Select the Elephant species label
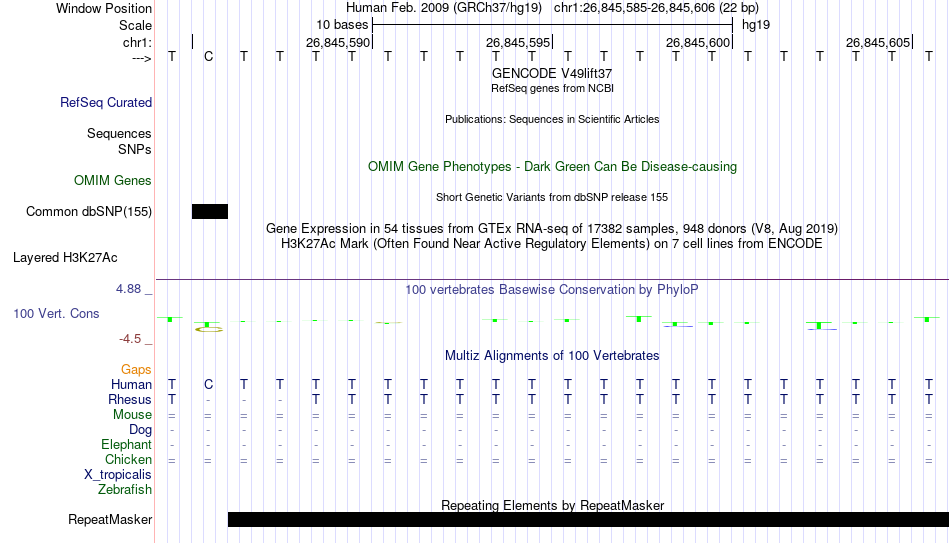The image size is (950, 543). tap(127, 445)
